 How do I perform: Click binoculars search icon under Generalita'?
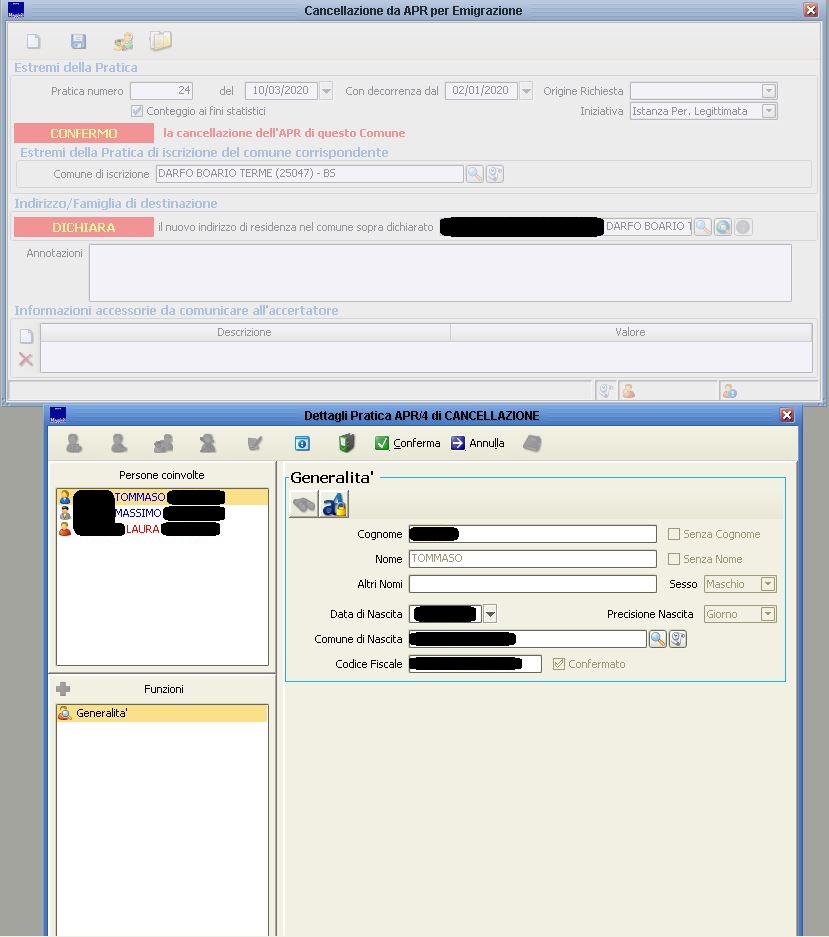coord(304,505)
